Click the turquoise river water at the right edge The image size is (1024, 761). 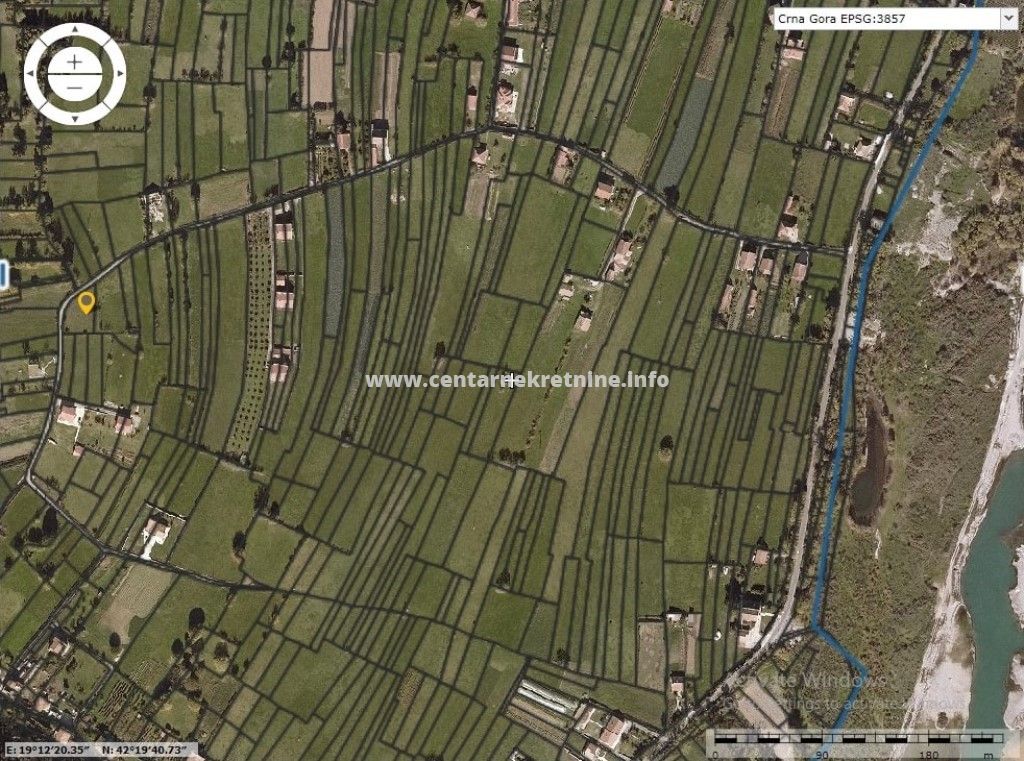(x=995, y=600)
